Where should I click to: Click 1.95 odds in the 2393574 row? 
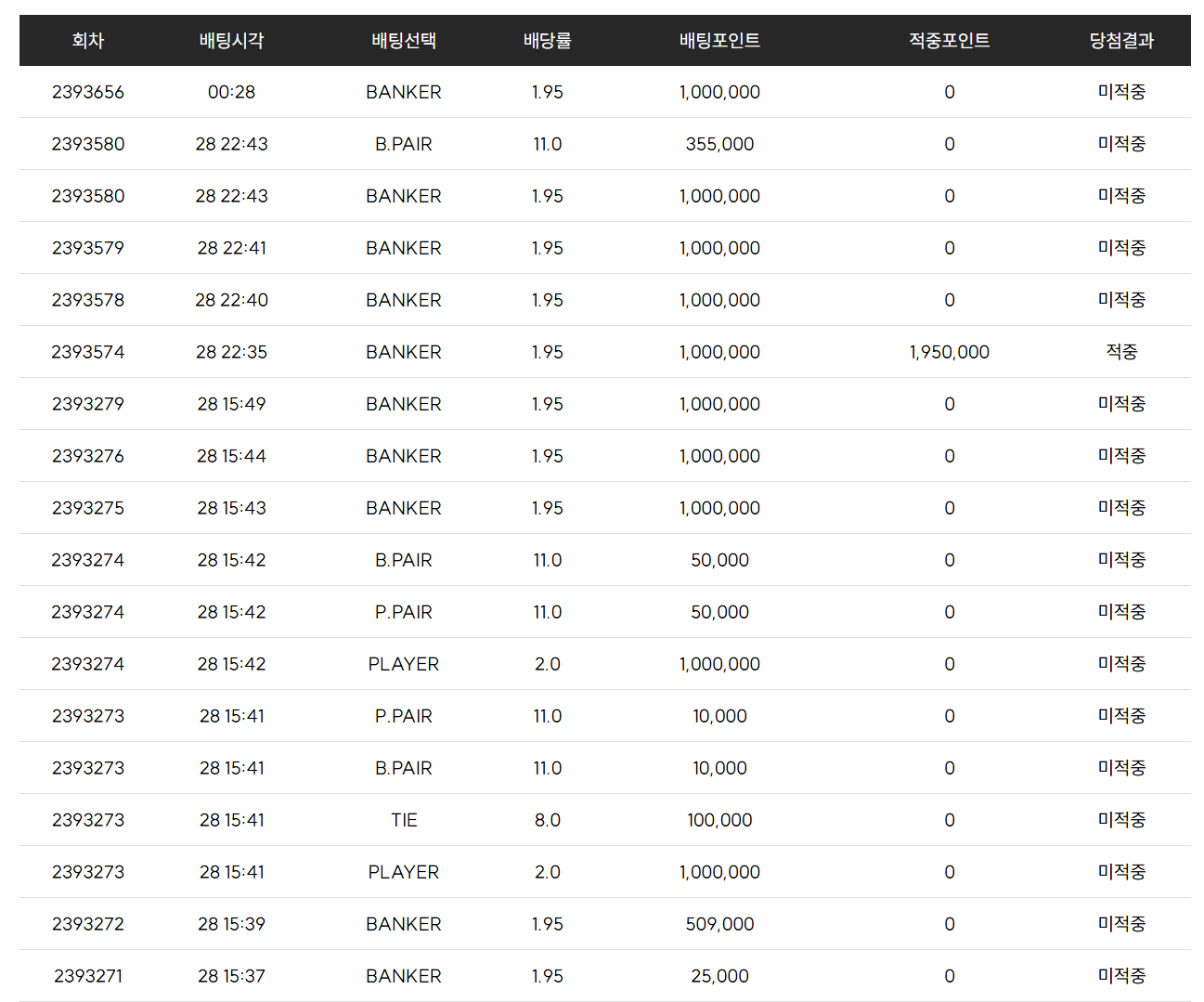coord(548,352)
